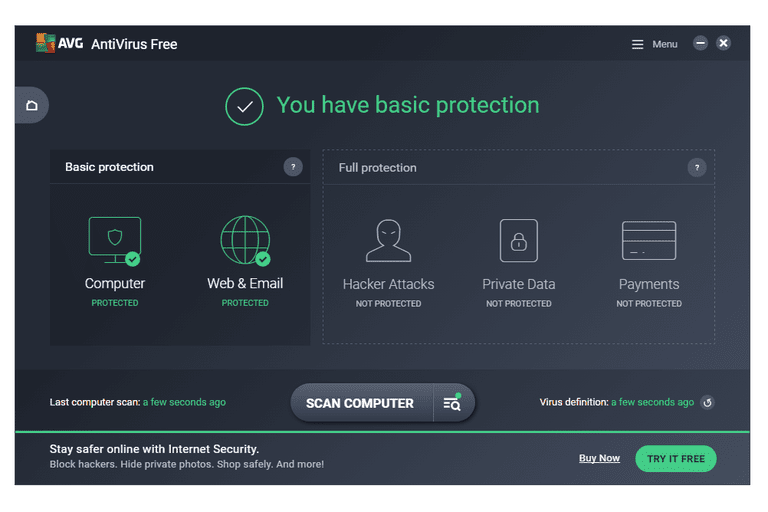Click the 'AntiVirus Free' title text

click(134, 44)
